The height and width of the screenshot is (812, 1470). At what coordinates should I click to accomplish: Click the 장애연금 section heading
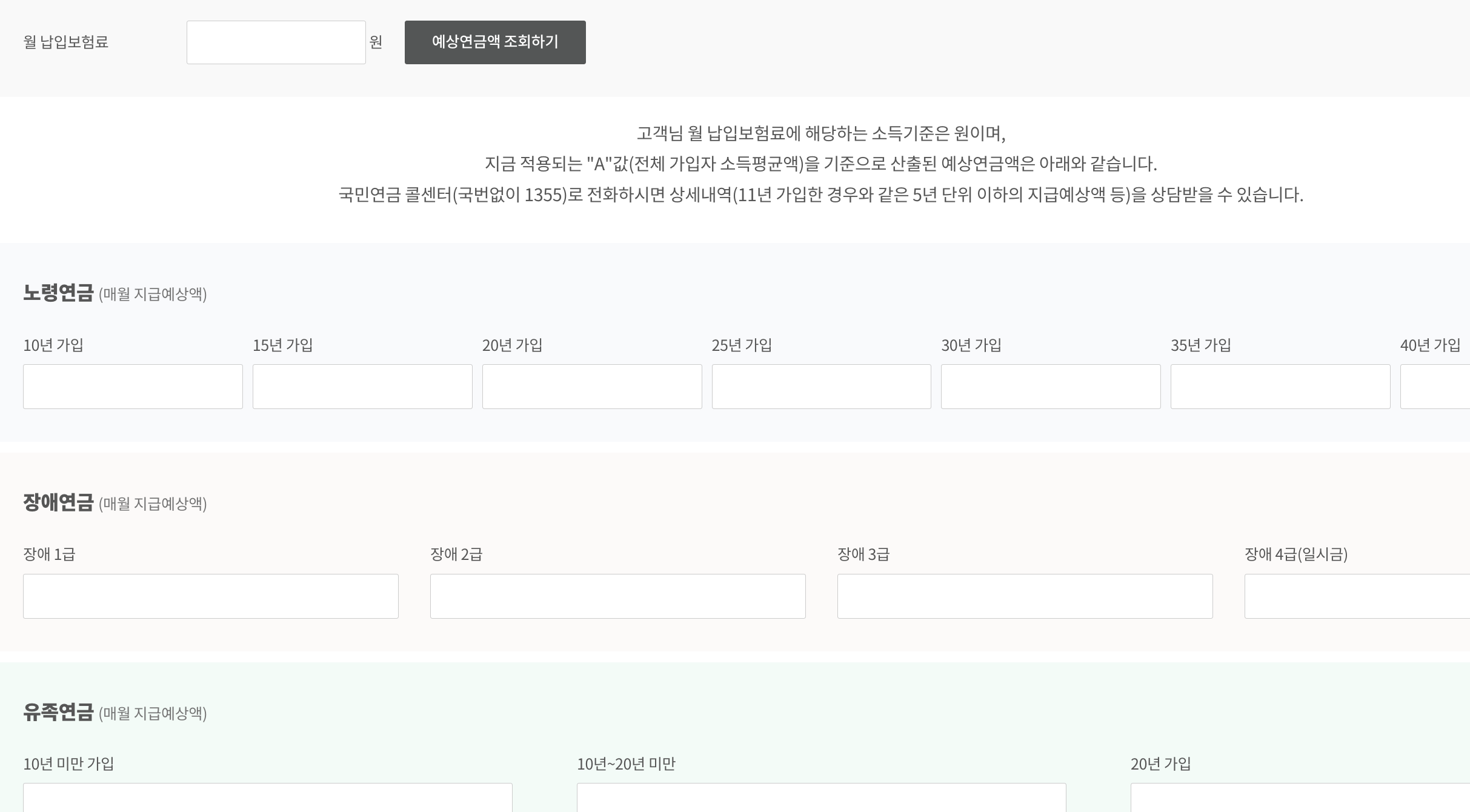(58, 502)
